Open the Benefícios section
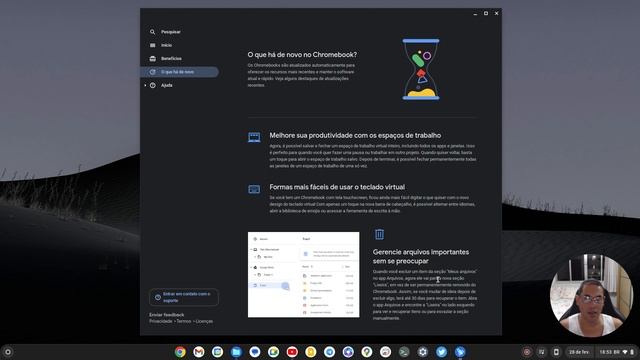Viewport: 640px width, 360px height. coord(171,59)
